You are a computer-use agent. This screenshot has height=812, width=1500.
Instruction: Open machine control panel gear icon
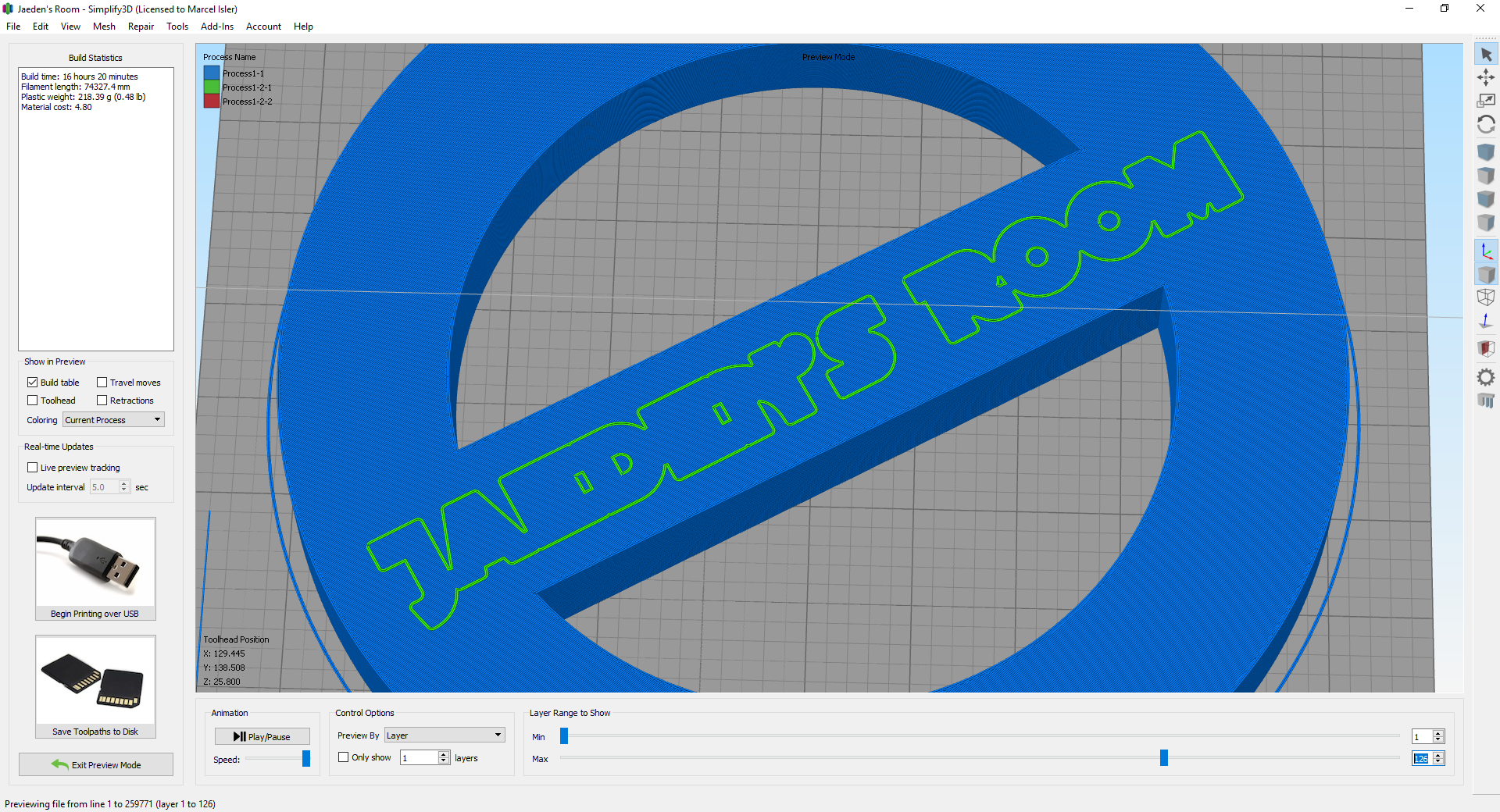[x=1486, y=377]
